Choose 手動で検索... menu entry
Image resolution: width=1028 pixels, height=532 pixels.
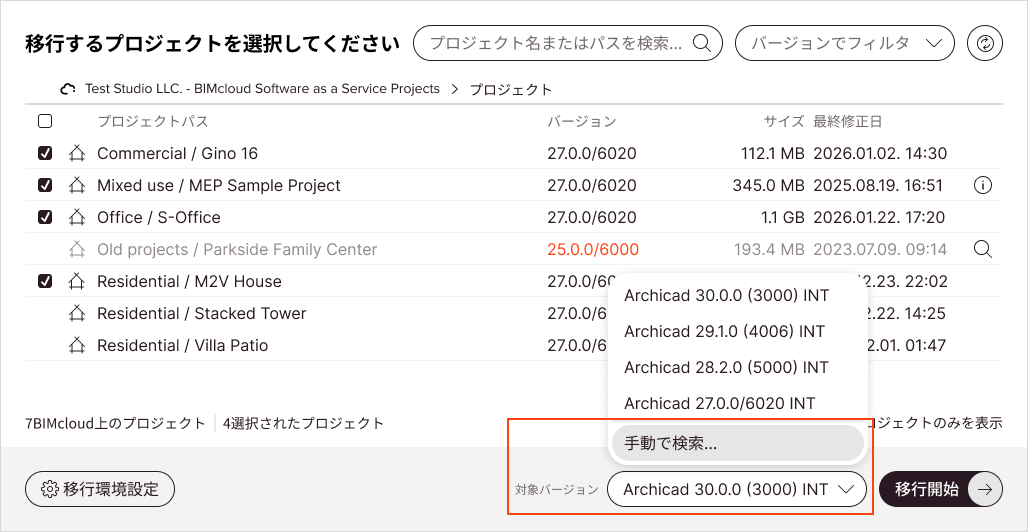[x=738, y=443]
